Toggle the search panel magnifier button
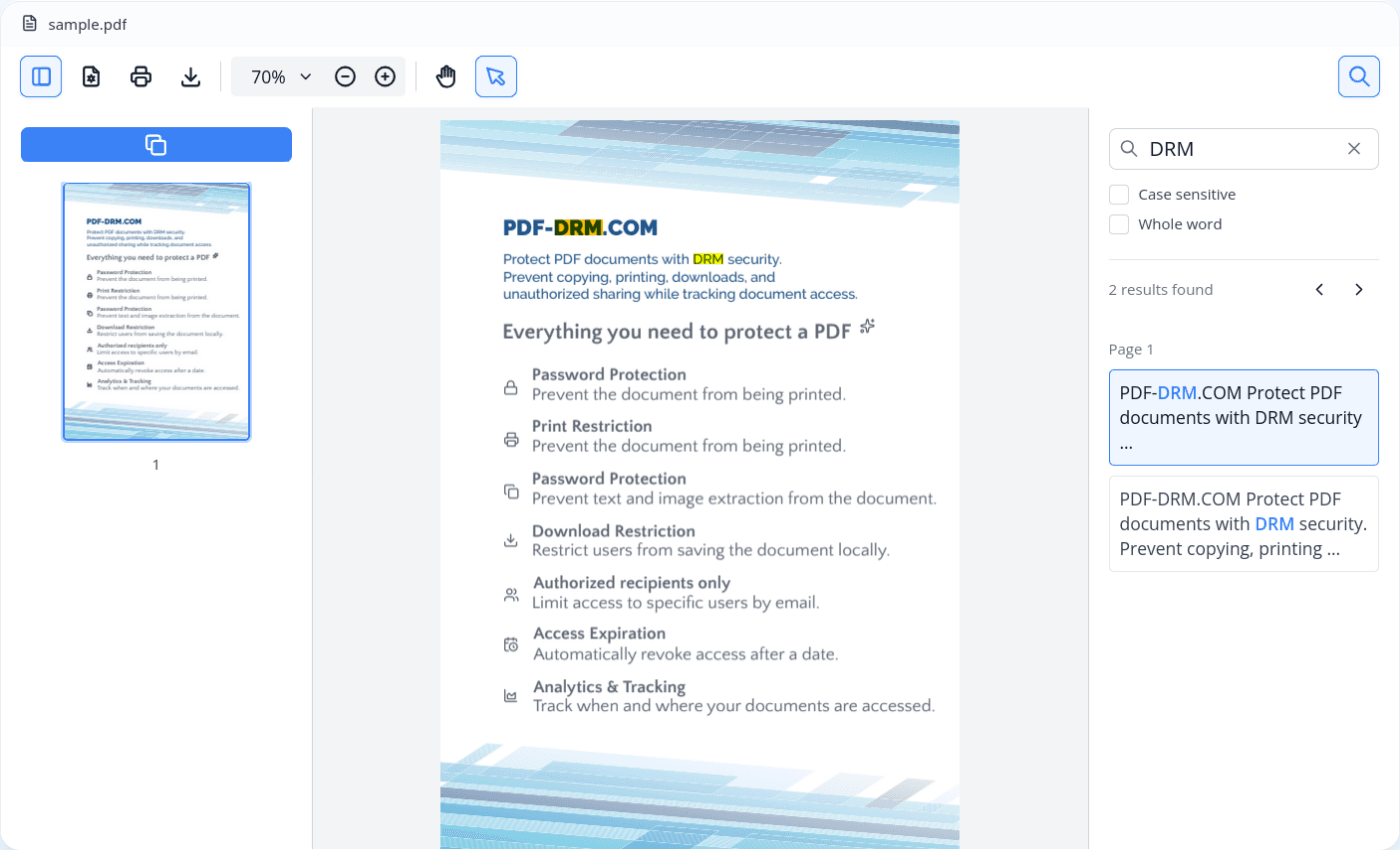 (x=1359, y=76)
